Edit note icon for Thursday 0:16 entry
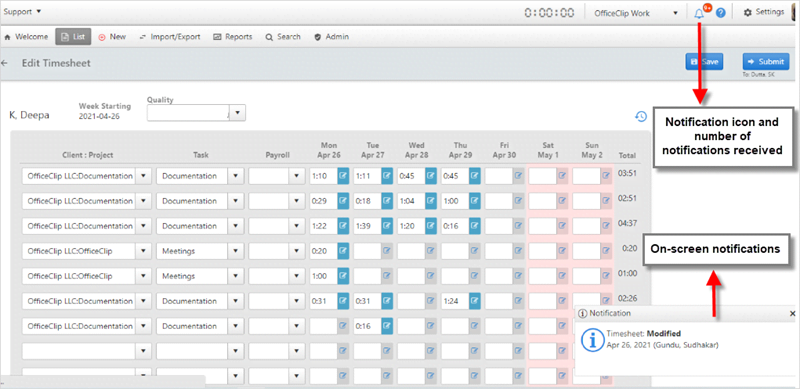 475,226
